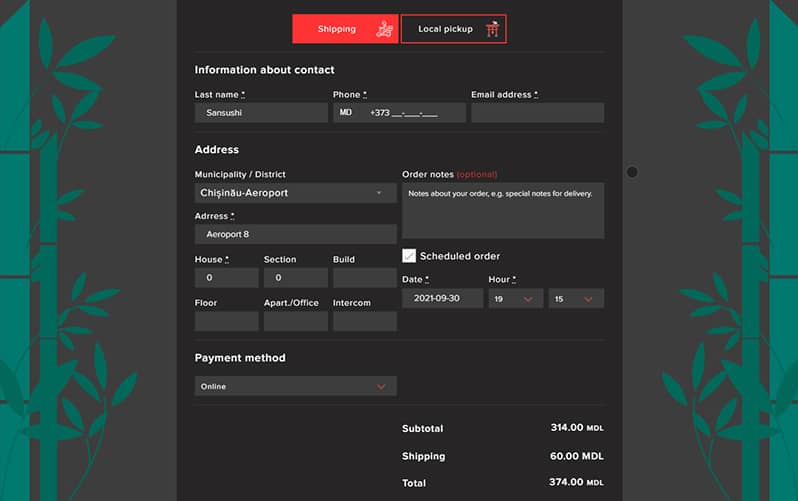
Task: Open the minutes dropdown showing 15
Action: pyautogui.click(x=576, y=298)
